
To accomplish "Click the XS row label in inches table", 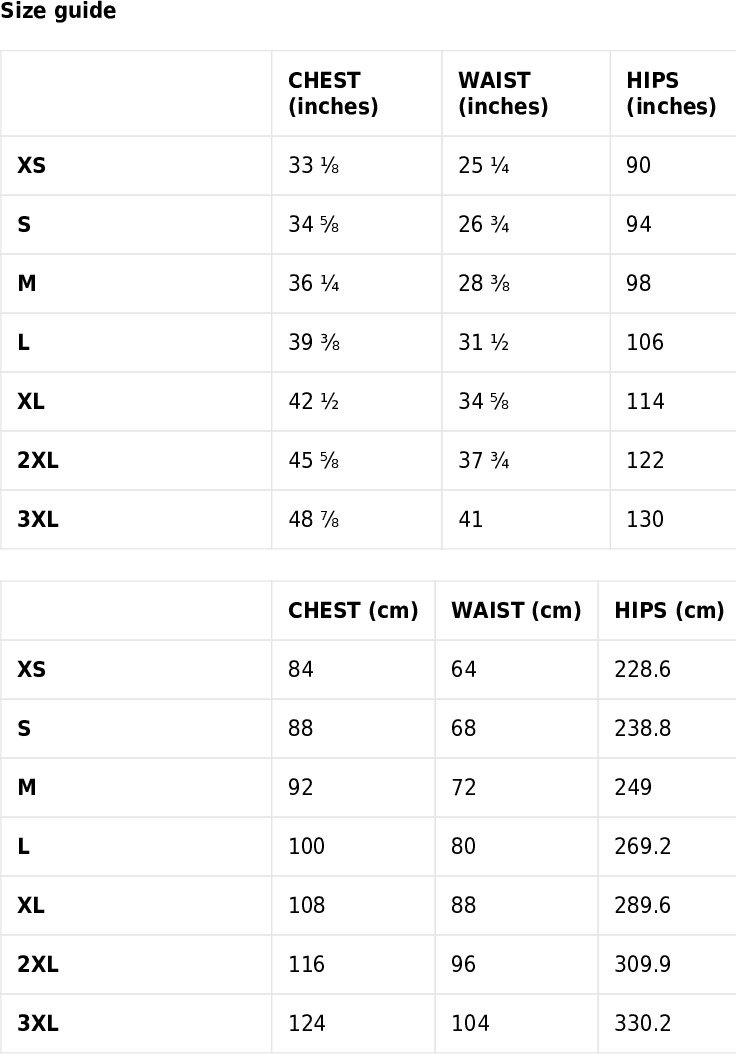I will [x=32, y=165].
